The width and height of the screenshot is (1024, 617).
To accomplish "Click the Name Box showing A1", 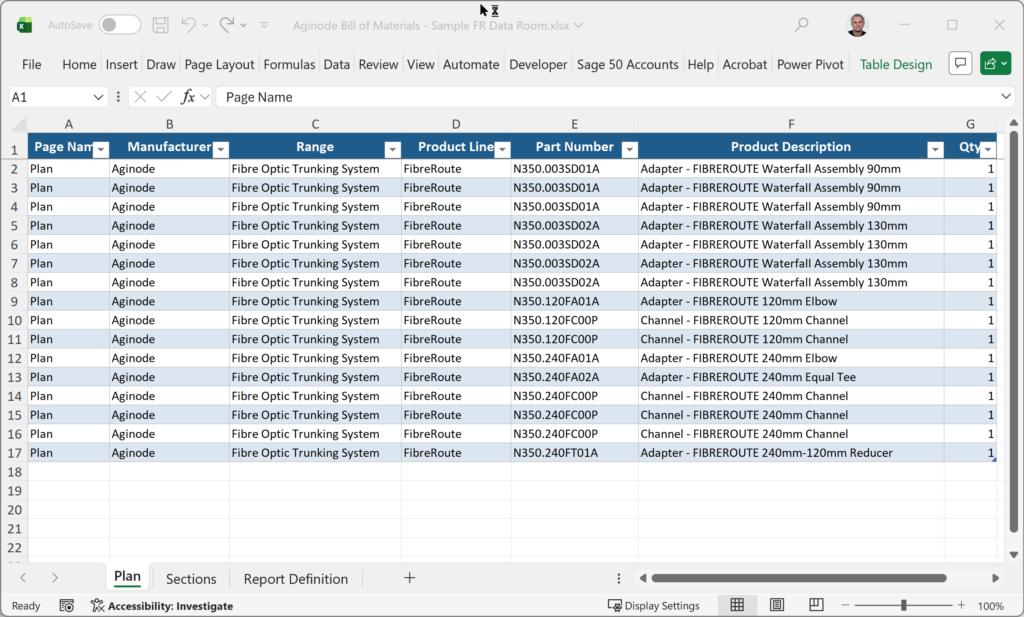I will click(x=49, y=97).
